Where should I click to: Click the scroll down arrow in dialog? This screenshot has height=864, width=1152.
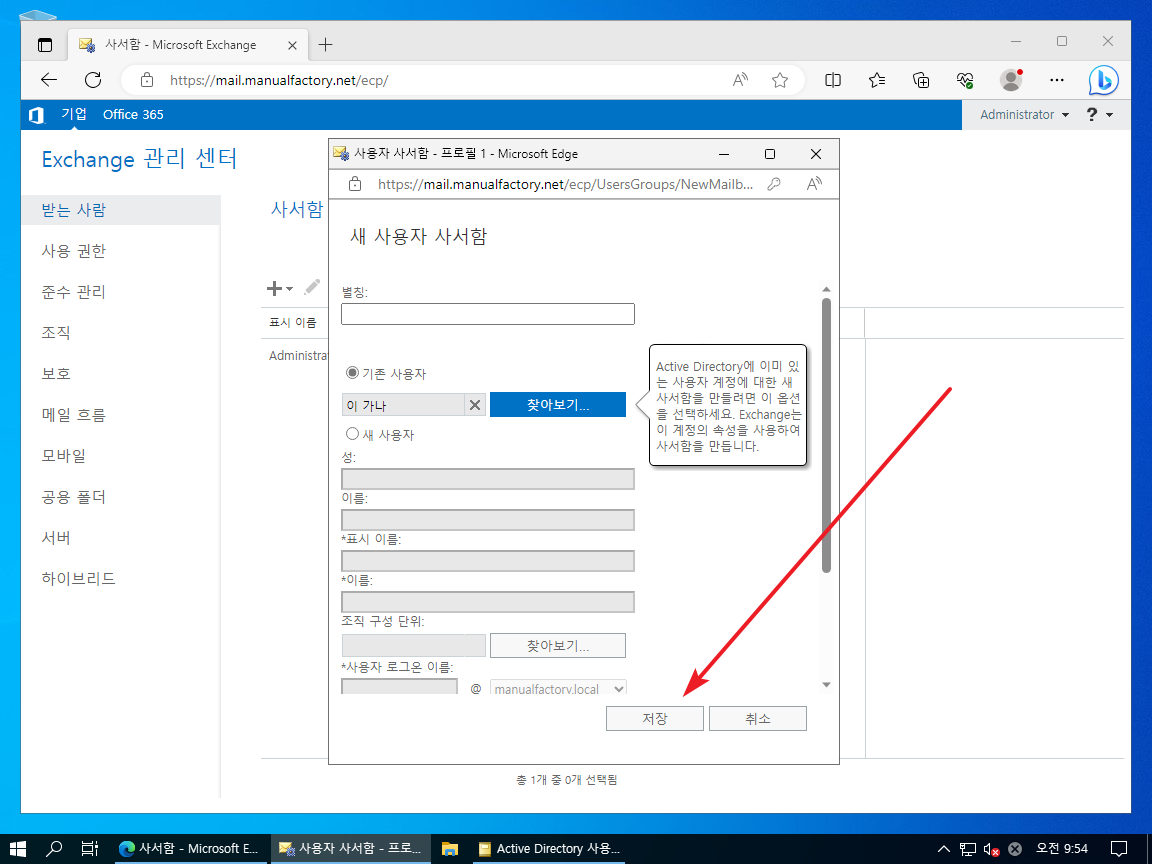coord(827,685)
